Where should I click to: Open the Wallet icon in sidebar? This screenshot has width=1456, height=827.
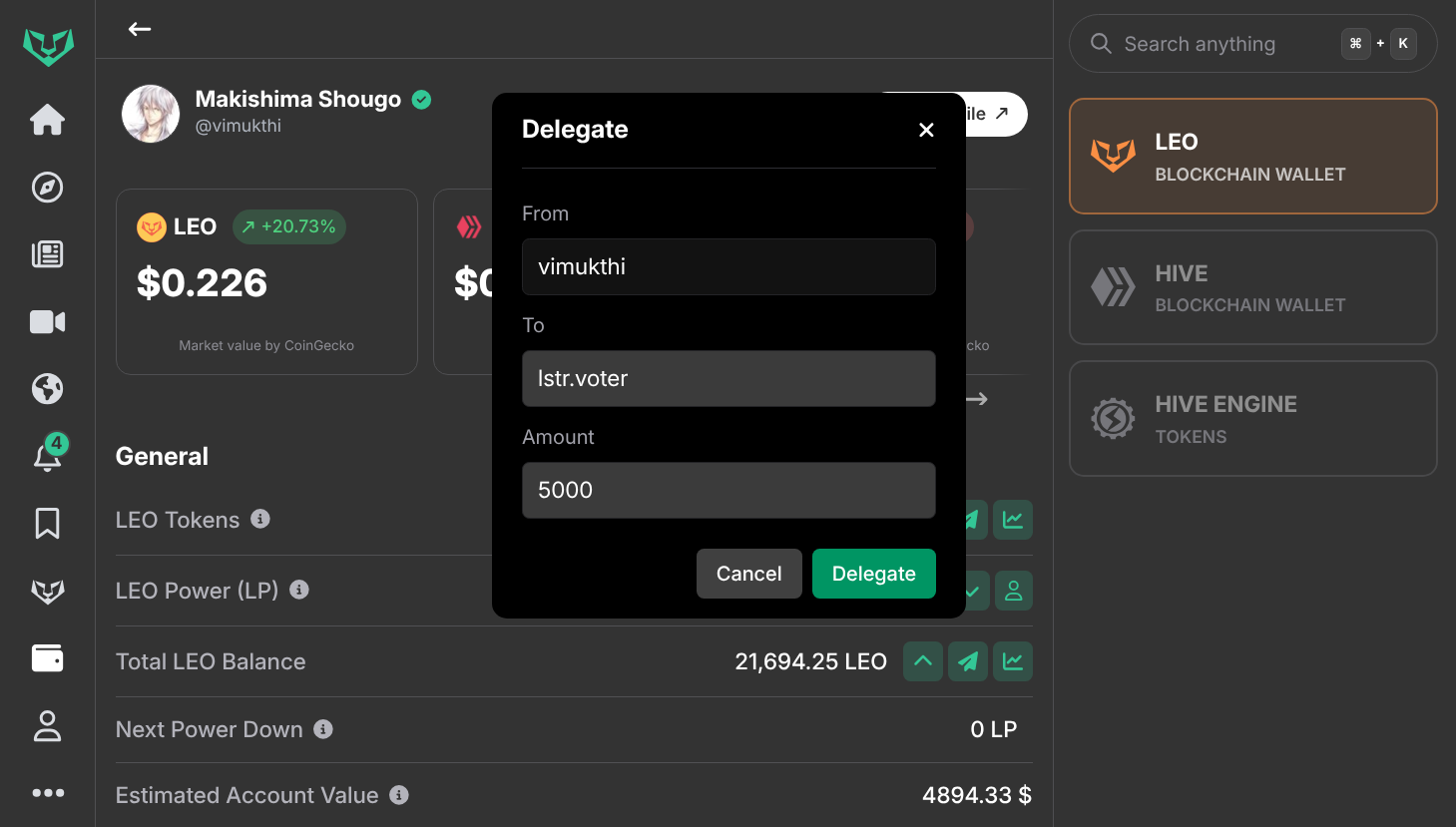pos(48,658)
